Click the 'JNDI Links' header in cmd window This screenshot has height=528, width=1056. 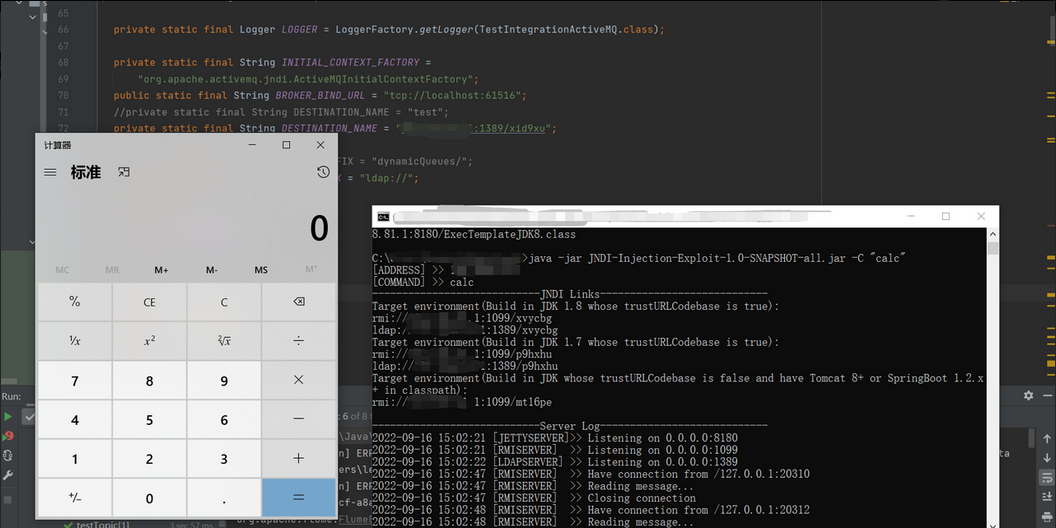point(570,294)
